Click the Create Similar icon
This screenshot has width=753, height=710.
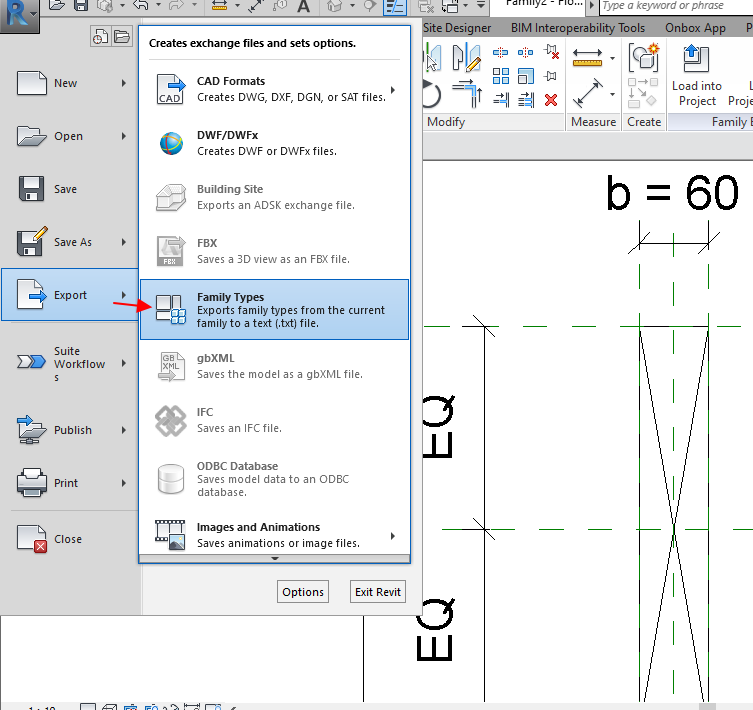click(644, 57)
